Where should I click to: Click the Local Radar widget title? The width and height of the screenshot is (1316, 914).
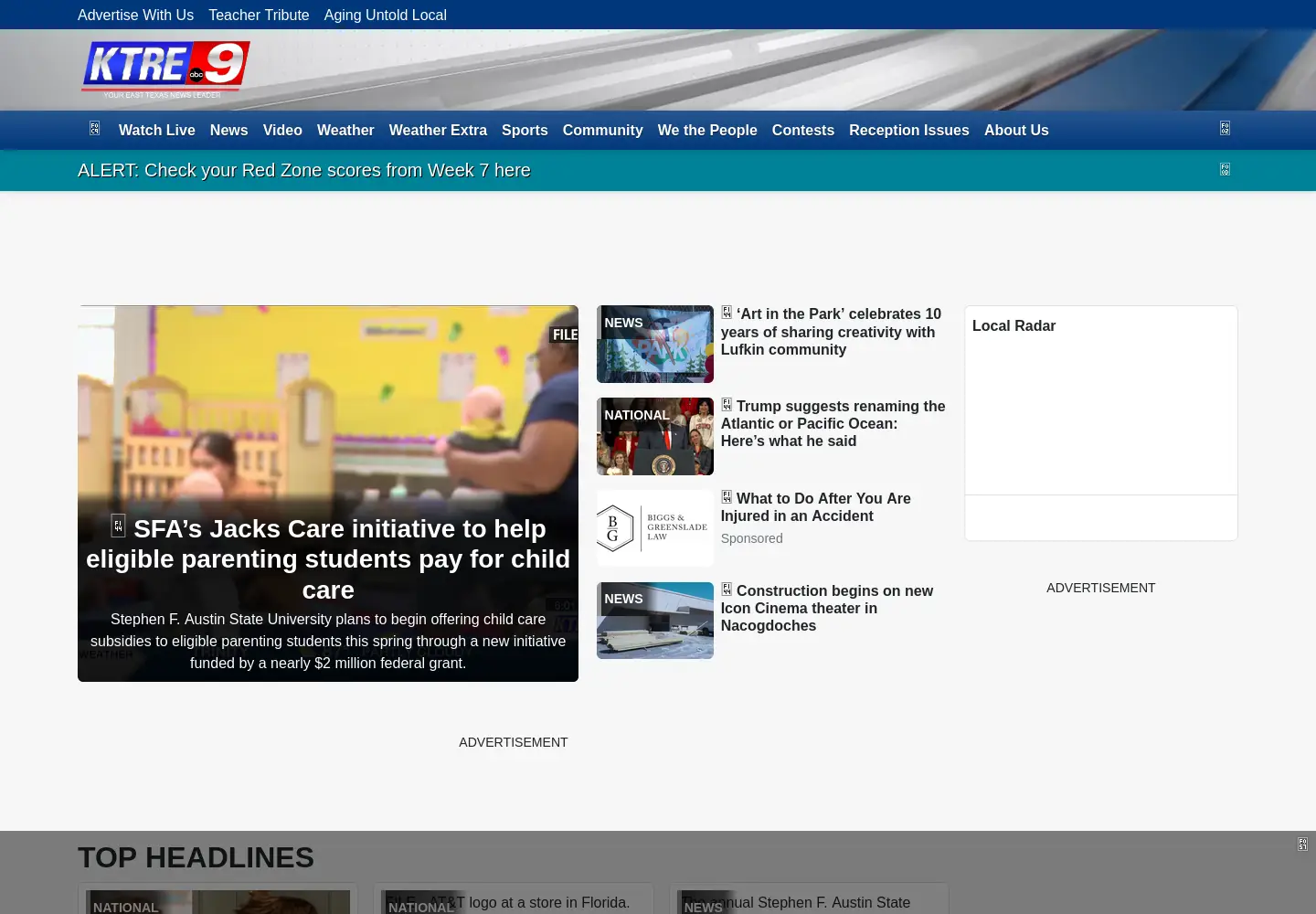pos(1014,326)
